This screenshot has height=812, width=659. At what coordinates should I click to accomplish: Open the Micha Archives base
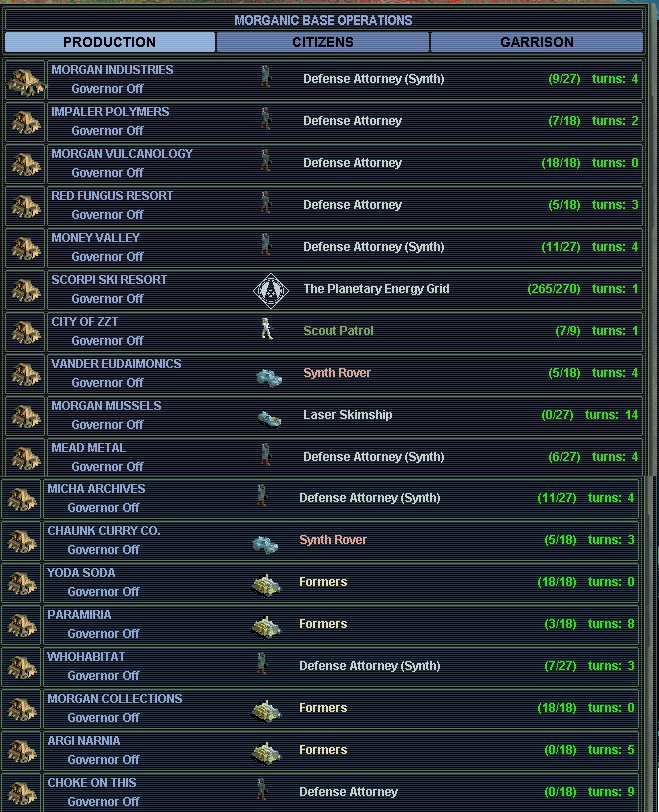[x=96, y=489]
